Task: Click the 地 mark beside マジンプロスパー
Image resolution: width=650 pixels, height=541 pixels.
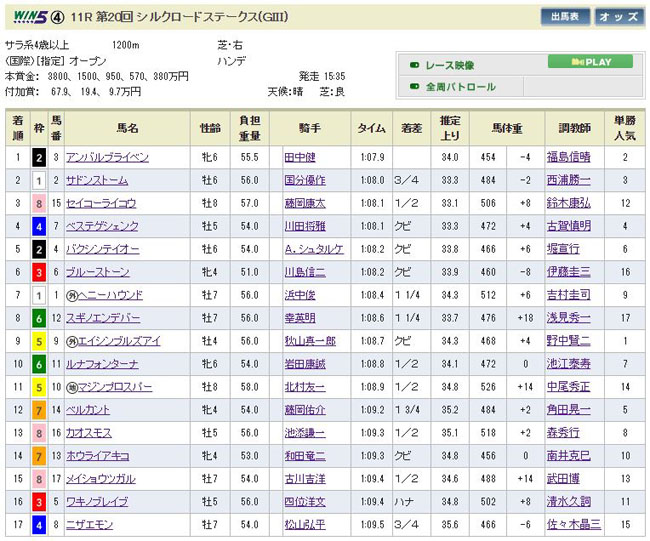Action: tap(72, 387)
